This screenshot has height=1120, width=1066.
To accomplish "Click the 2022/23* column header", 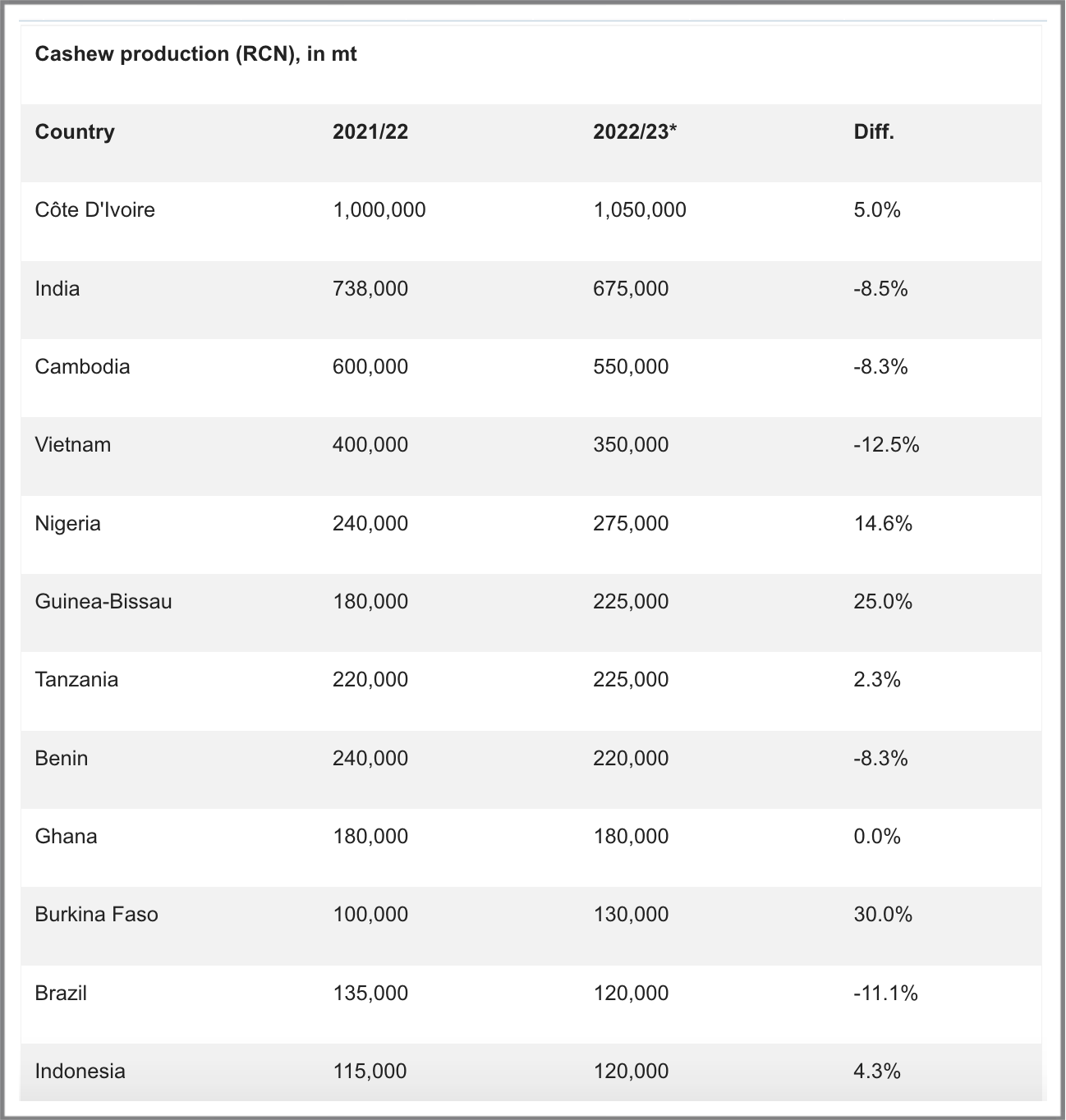I will 635,132.
